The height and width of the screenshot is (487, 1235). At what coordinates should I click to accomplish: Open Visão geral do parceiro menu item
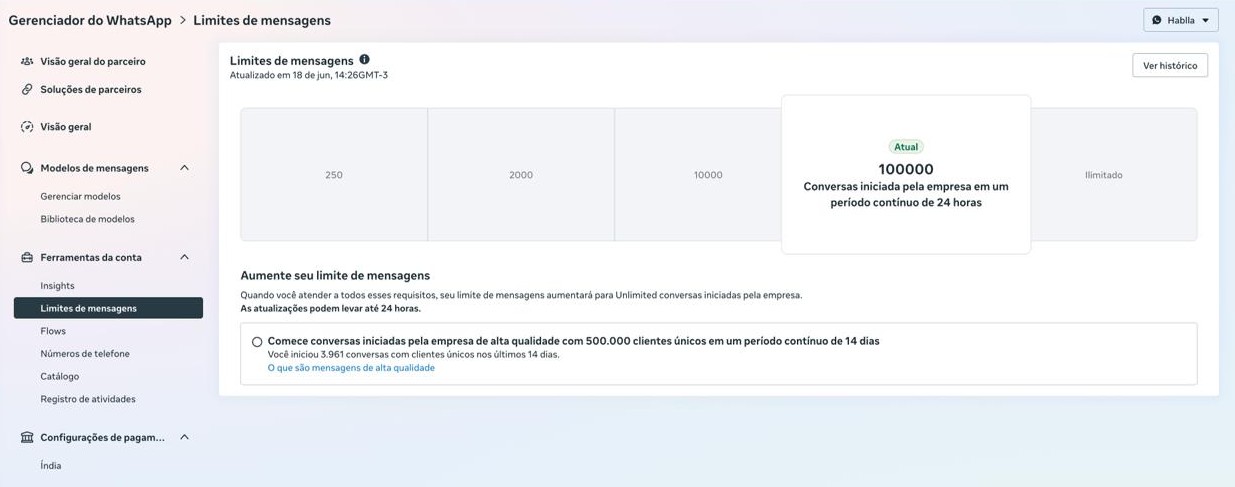click(92, 61)
